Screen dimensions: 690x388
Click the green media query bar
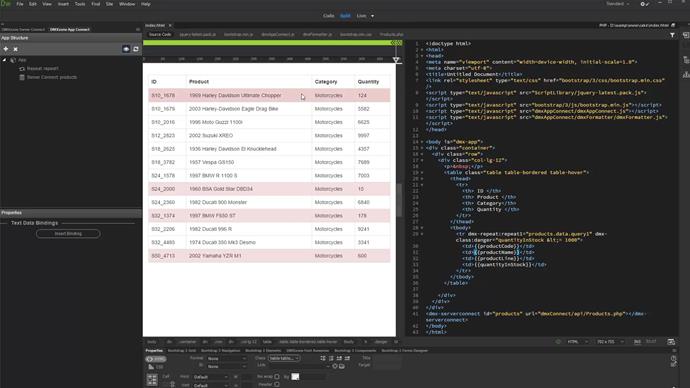268,43
